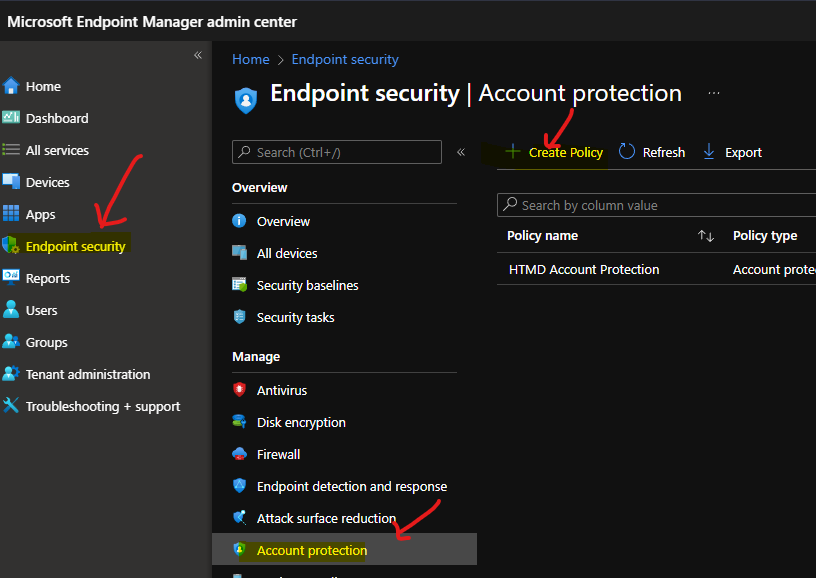Image resolution: width=816 pixels, height=578 pixels.
Task: Select Overview in the blade menu
Action: pyautogui.click(x=283, y=222)
